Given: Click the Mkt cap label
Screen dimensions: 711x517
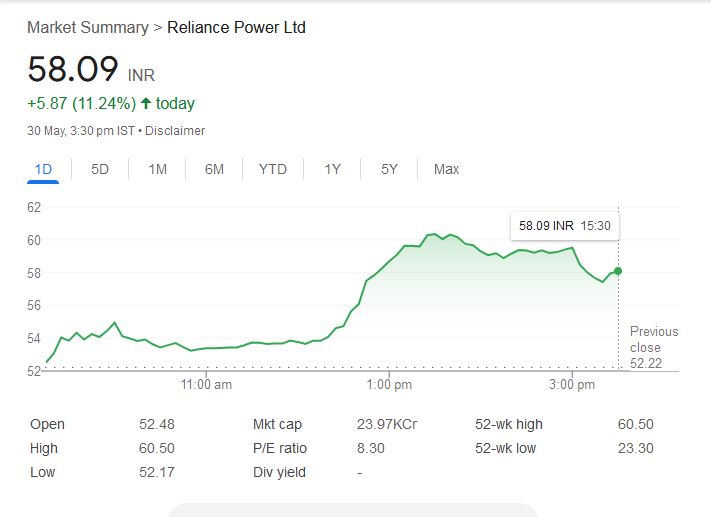Looking at the screenshot, I should coord(278,424).
